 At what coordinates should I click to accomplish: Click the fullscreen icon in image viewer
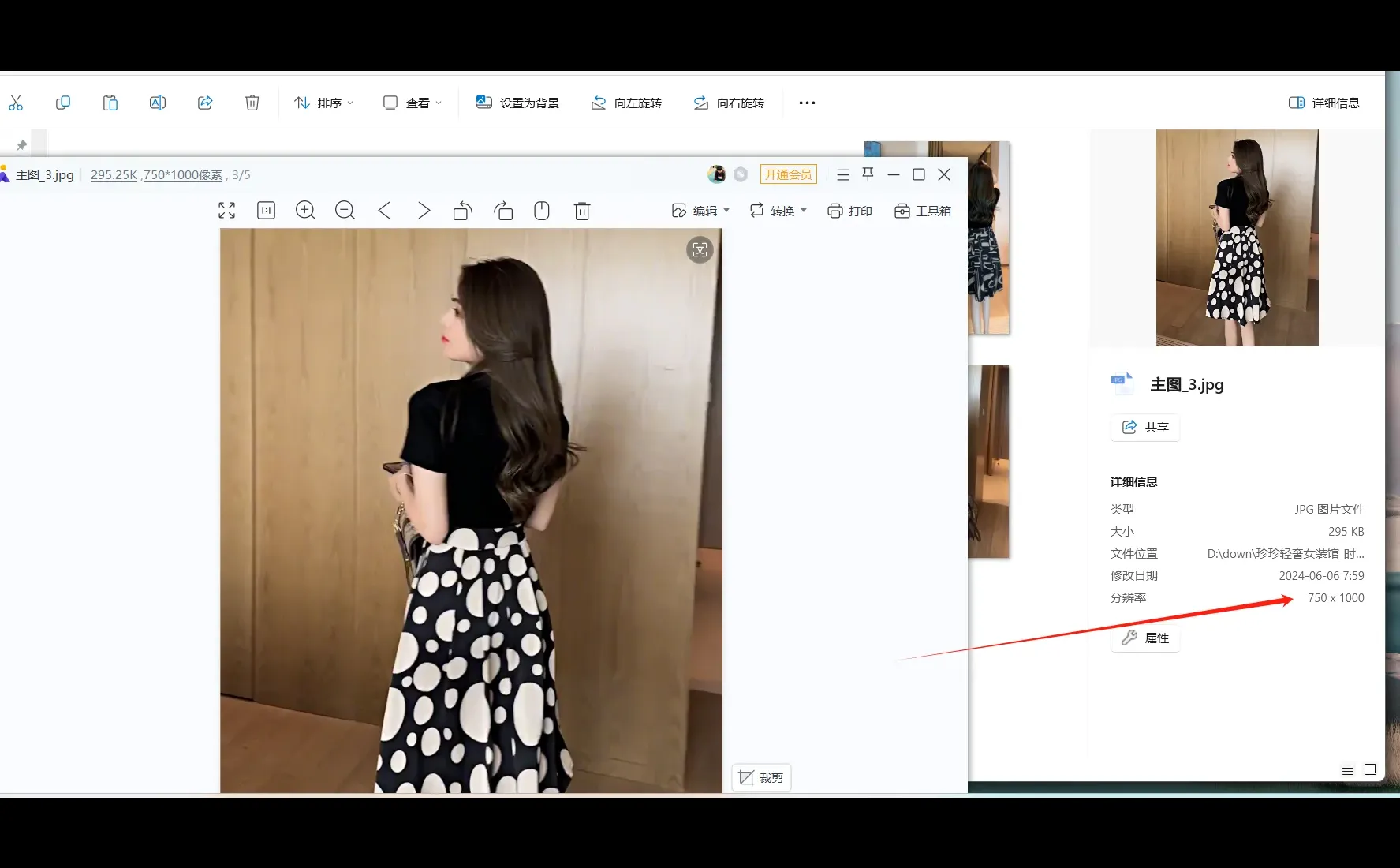(x=227, y=211)
